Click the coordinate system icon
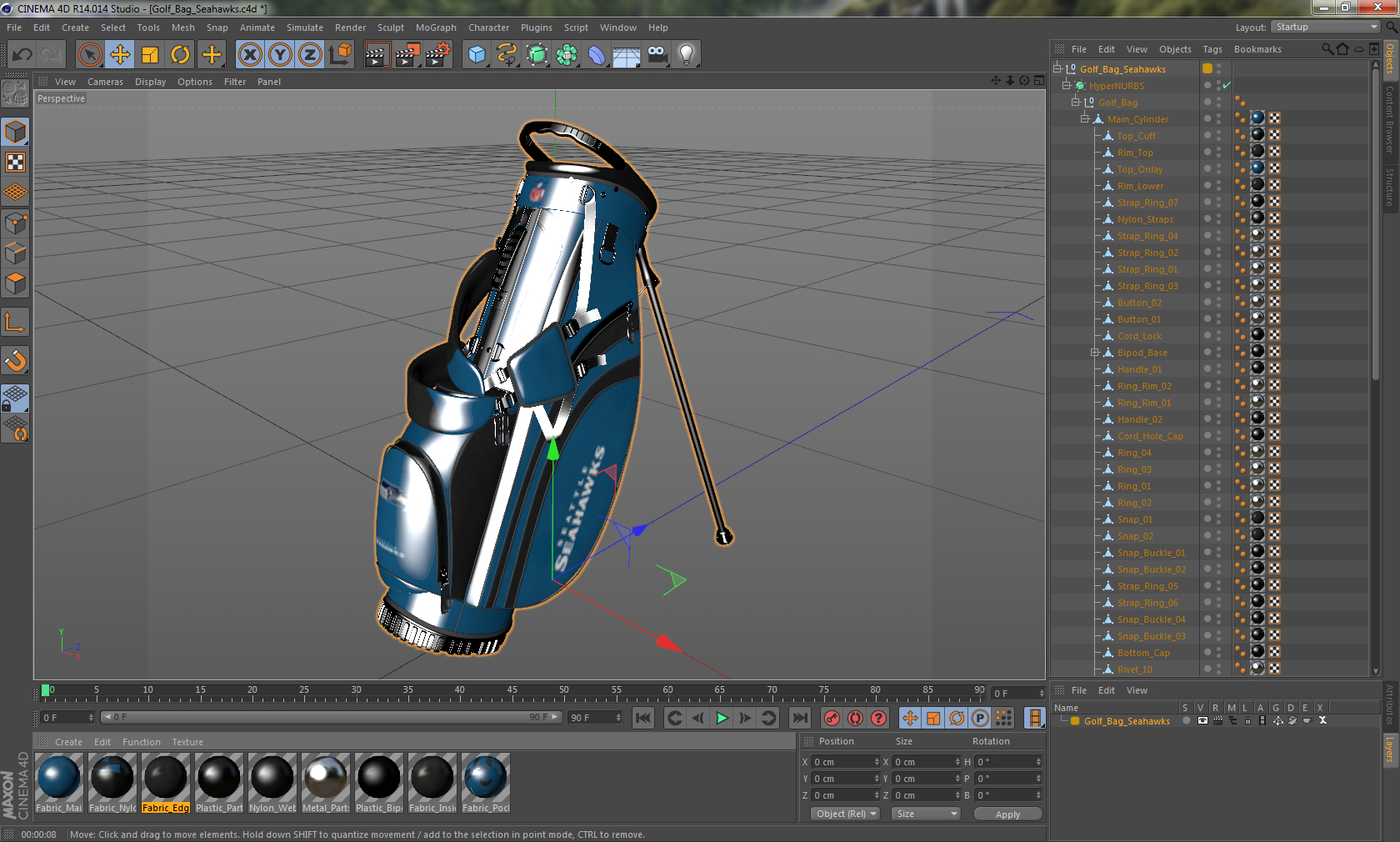Screen dimensions: 1400x842 [x=340, y=55]
